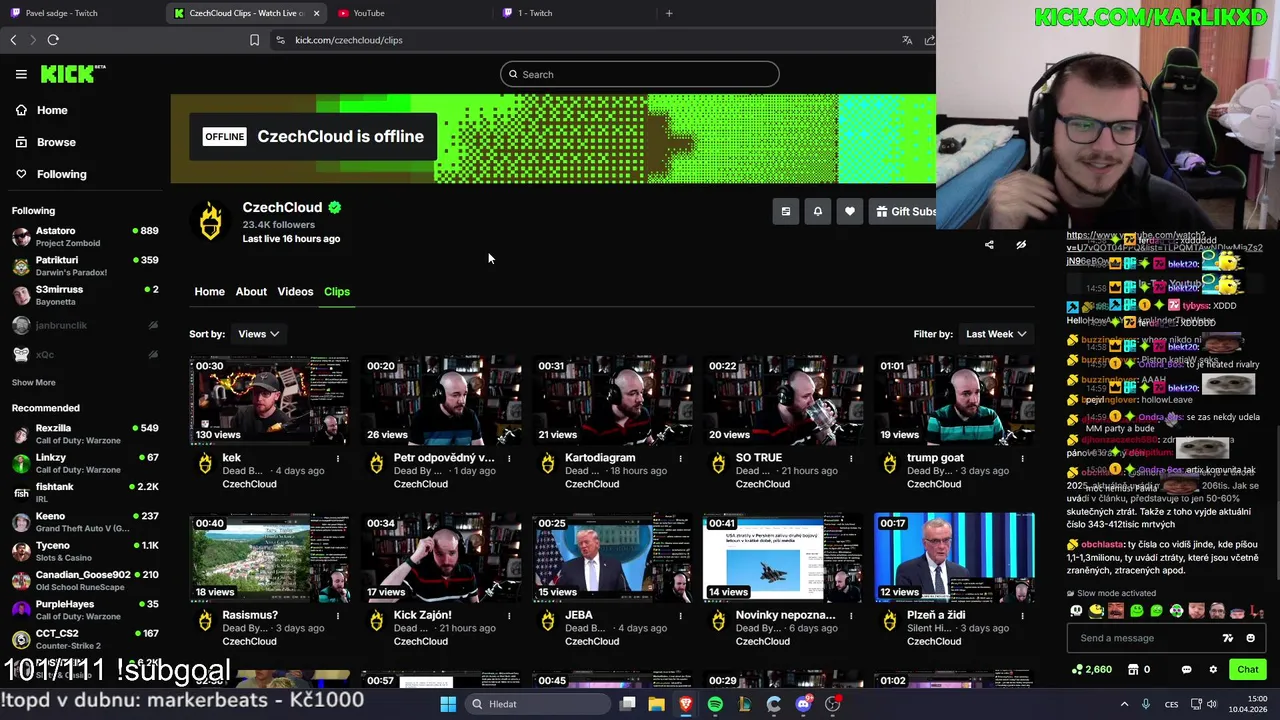The height and width of the screenshot is (720, 1280).
Task: Open Astatoro channel in Following list
Action: click(85, 236)
